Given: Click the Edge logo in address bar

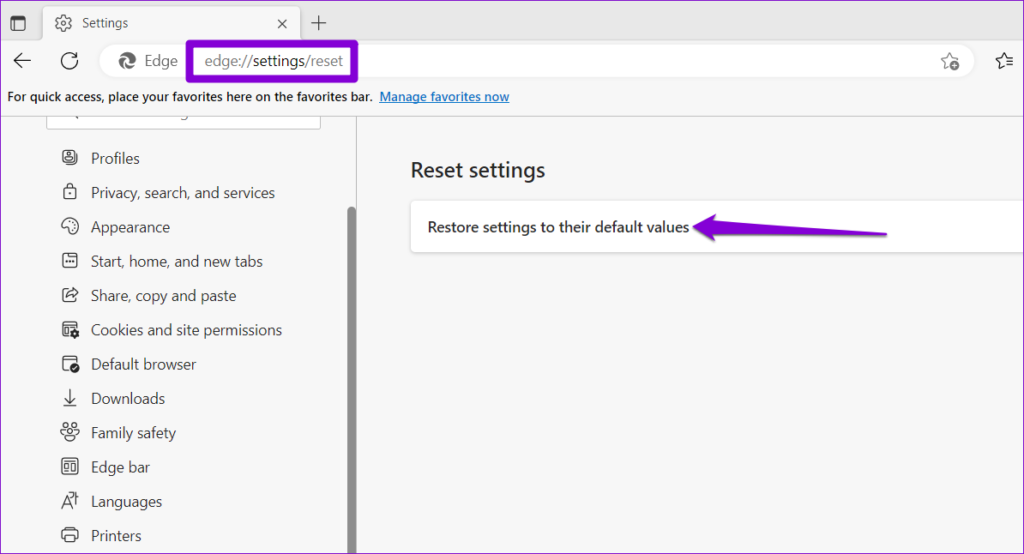Looking at the screenshot, I should pyautogui.click(x=127, y=61).
